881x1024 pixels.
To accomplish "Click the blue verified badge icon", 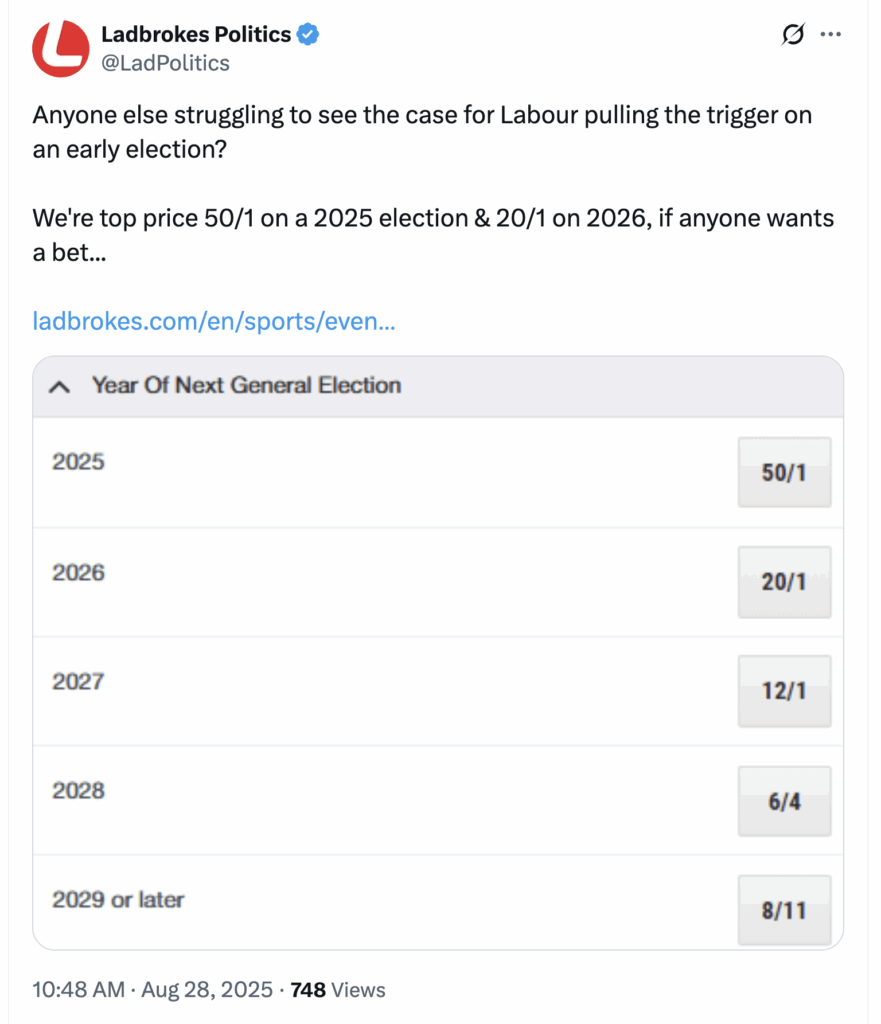I will coord(309,34).
